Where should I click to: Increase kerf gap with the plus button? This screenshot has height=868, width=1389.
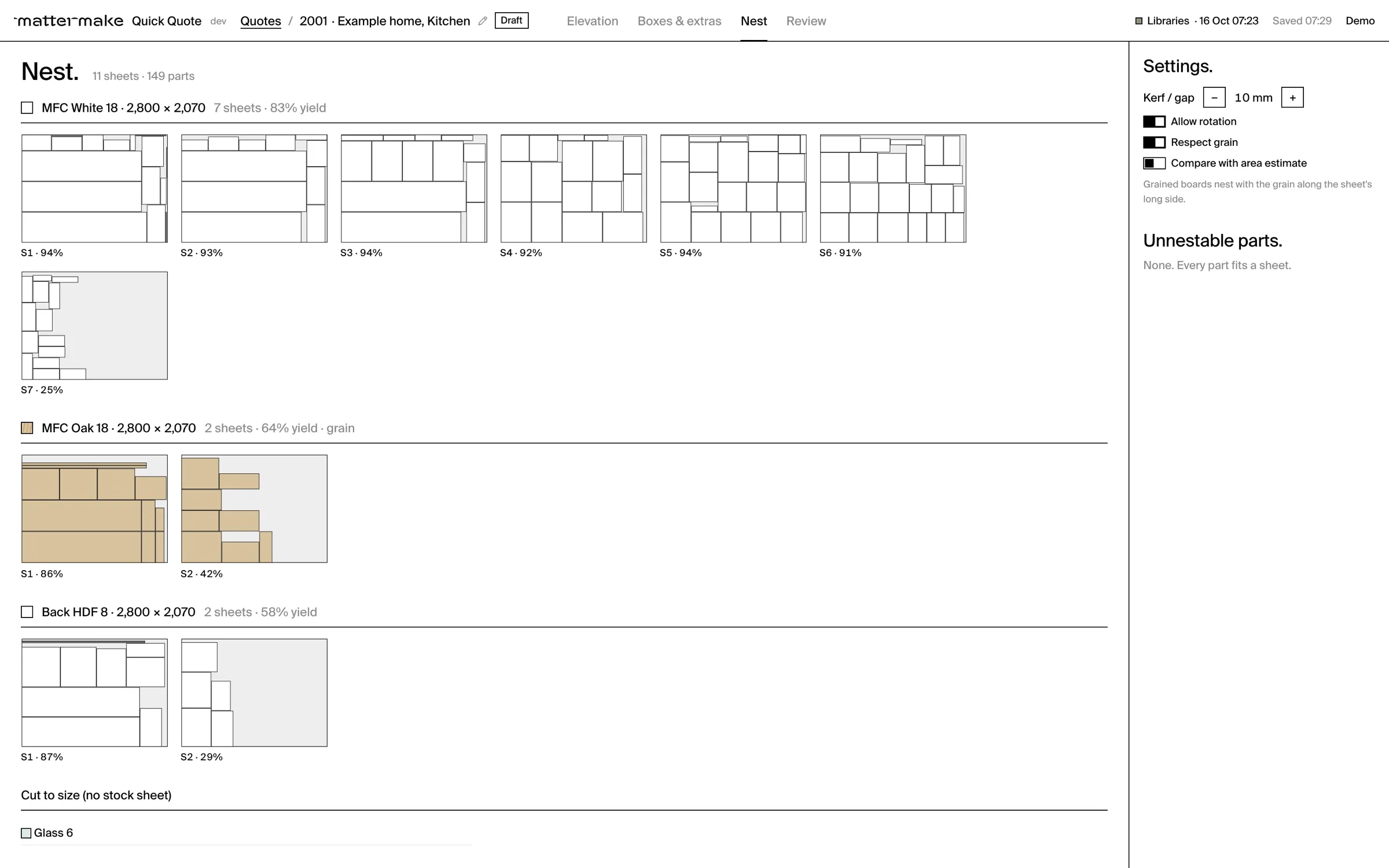[x=1292, y=98]
